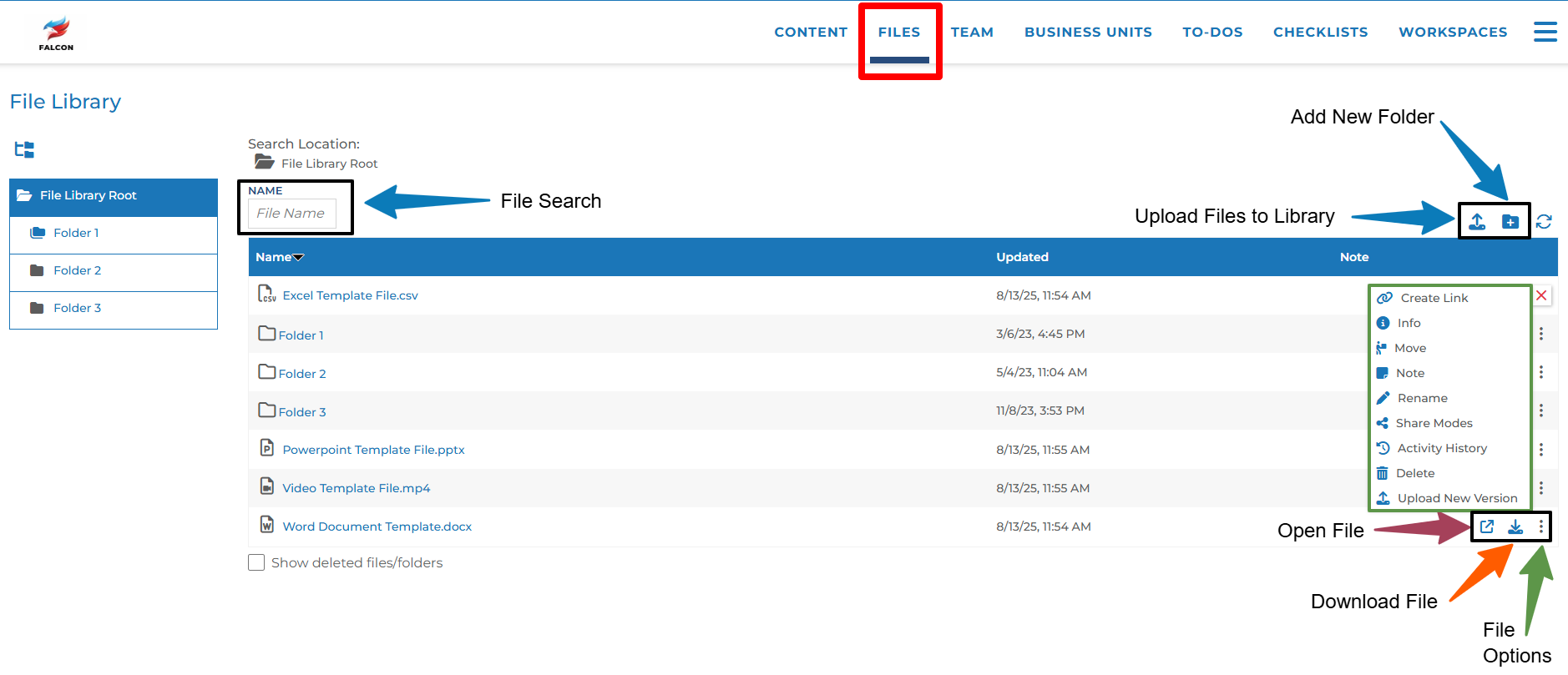Go to the Checklists tab
The image size is (1568, 675).
click(x=1320, y=33)
